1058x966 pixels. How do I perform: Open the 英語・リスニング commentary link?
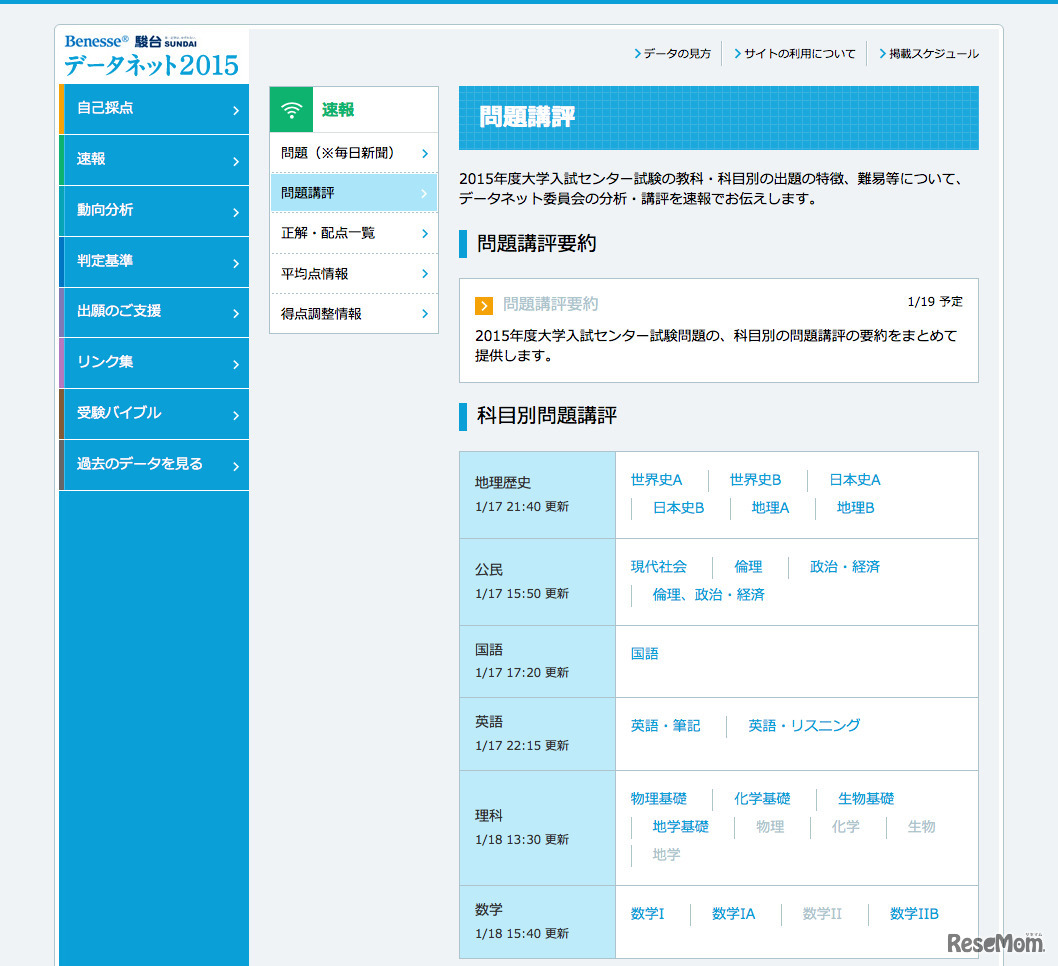[x=804, y=726]
